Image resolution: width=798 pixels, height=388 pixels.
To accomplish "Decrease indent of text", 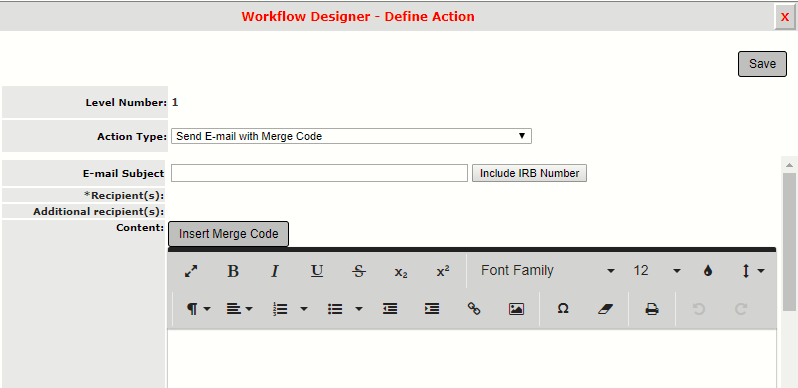I will click(x=390, y=309).
